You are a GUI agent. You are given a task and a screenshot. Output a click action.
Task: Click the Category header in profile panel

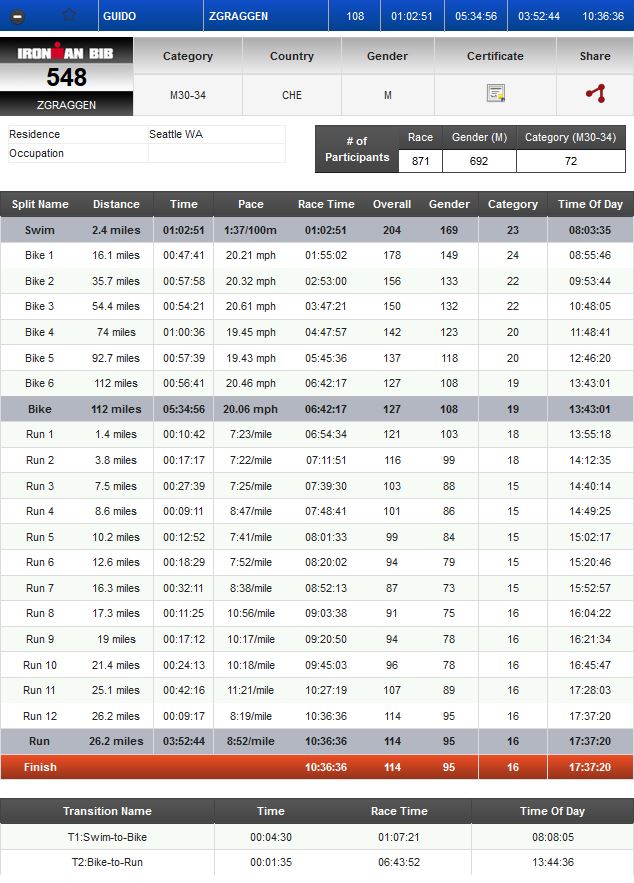tap(188, 56)
